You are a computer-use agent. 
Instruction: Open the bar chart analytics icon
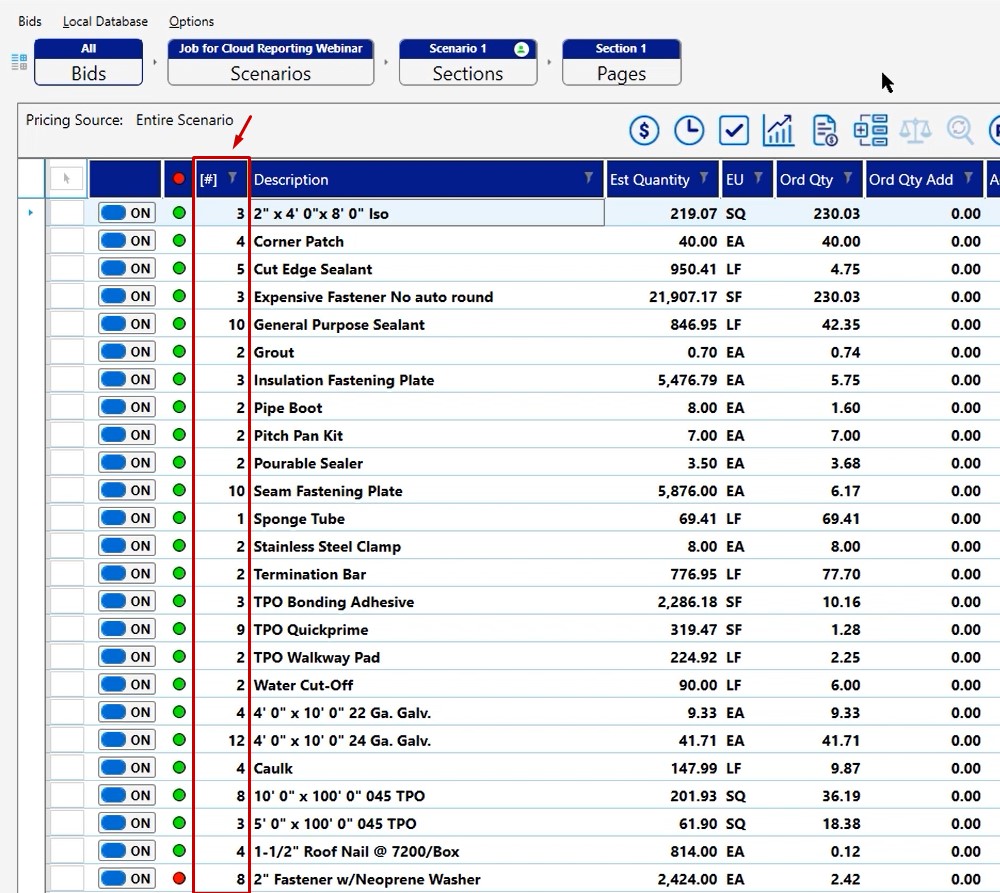tap(778, 130)
